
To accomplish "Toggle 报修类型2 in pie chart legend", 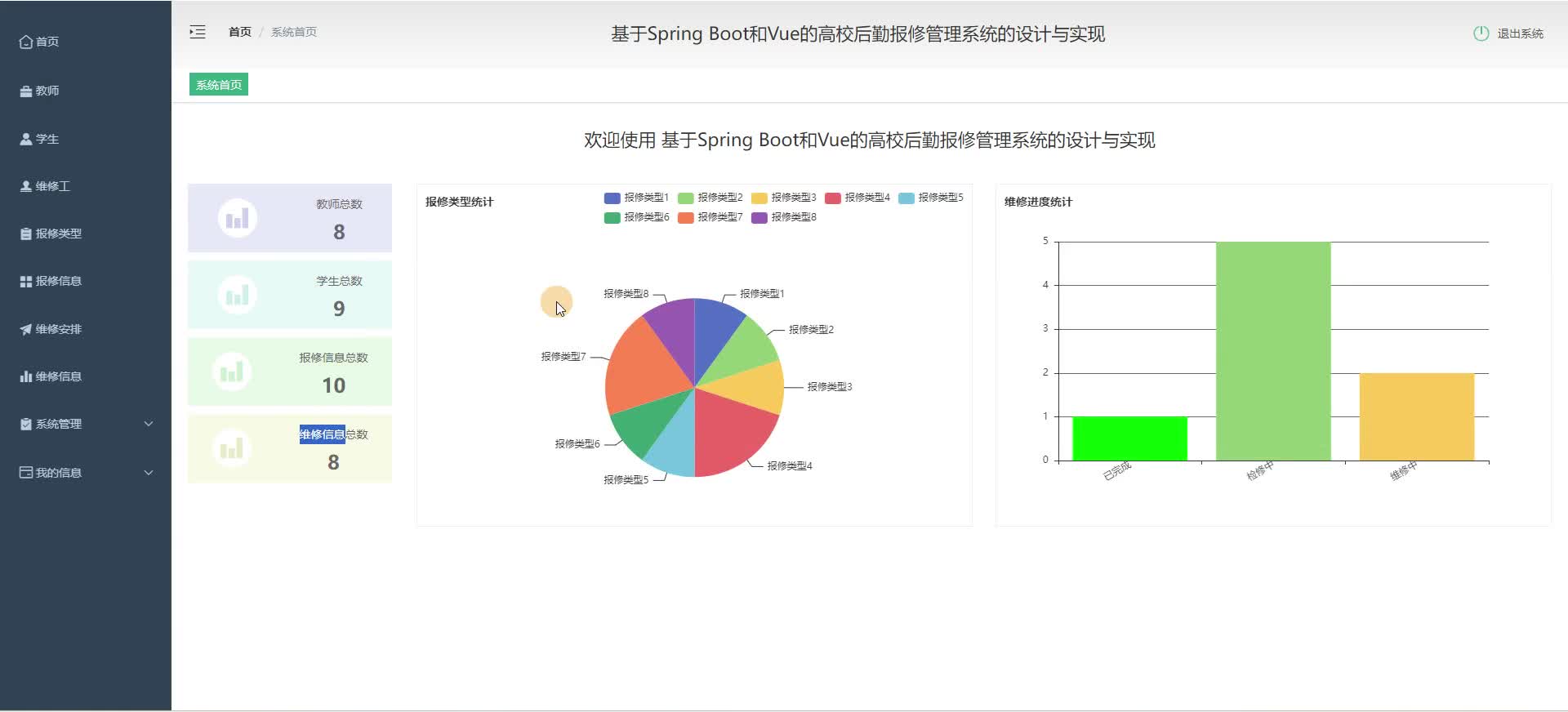I will 710,198.
